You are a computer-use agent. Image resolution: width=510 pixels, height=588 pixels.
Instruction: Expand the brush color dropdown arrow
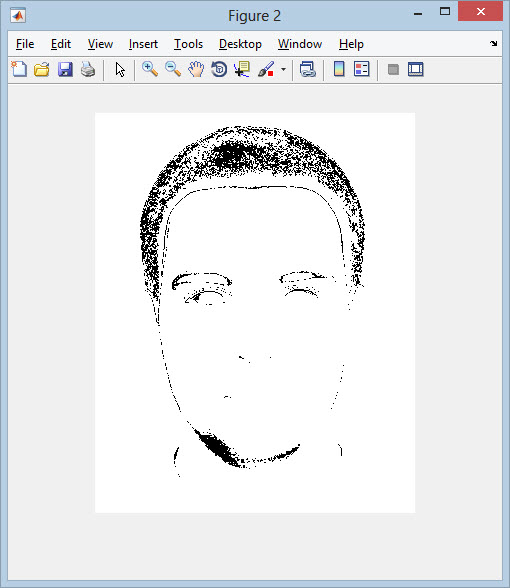(x=284, y=69)
